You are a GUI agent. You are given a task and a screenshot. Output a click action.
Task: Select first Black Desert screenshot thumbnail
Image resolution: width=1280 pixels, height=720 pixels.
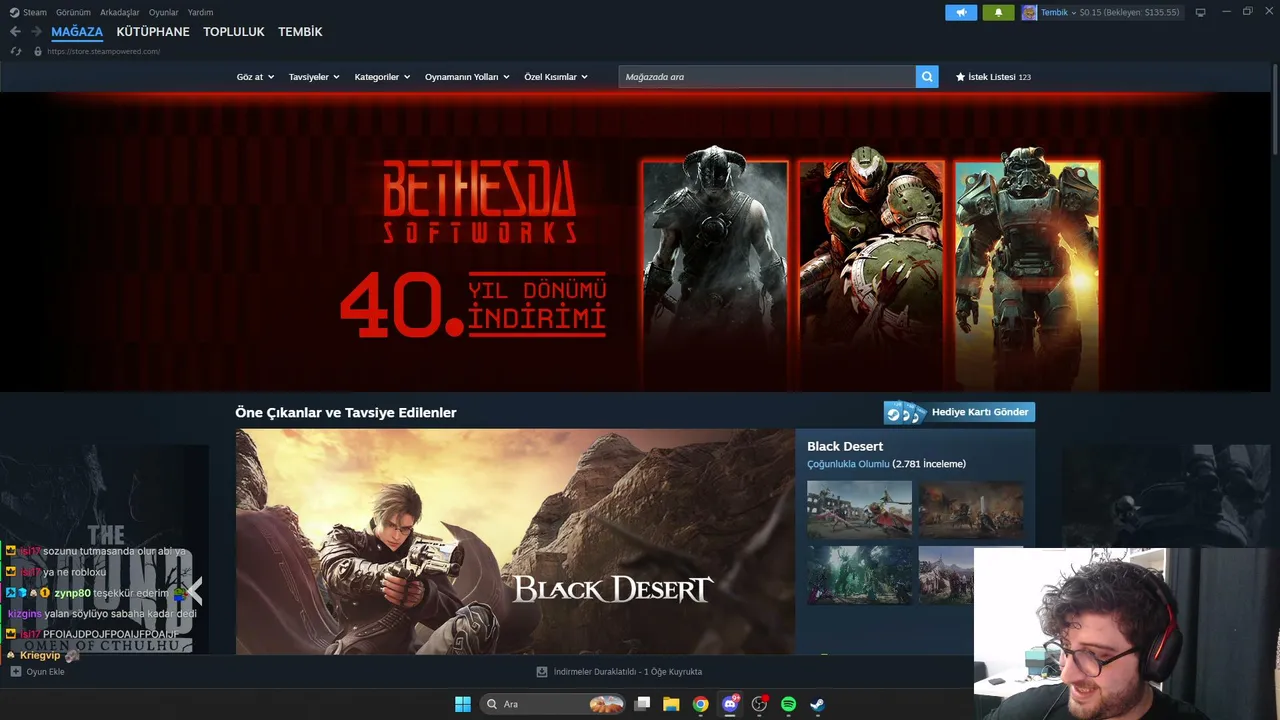tap(860, 508)
